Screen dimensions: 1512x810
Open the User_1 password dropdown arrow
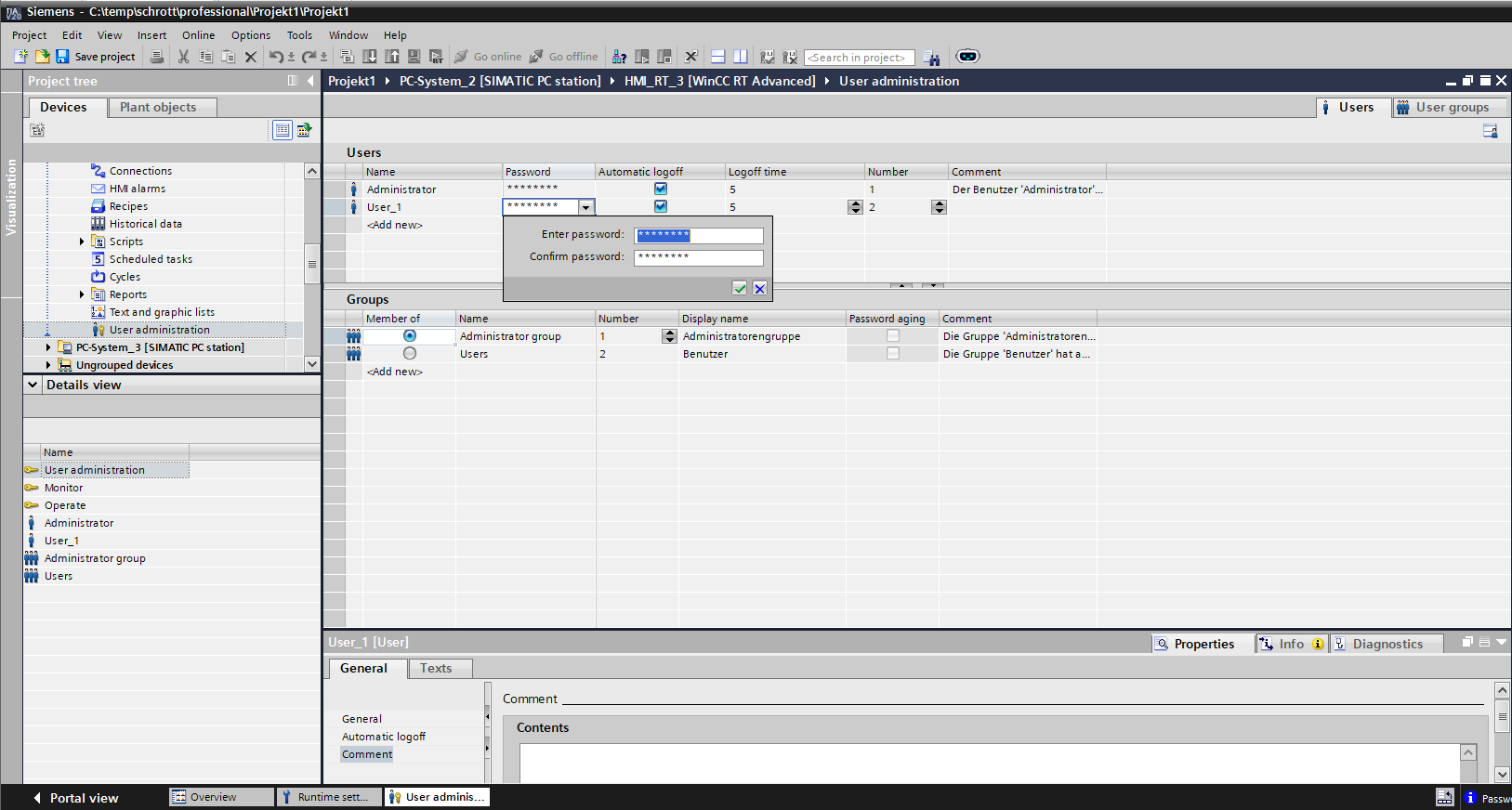[x=585, y=207]
